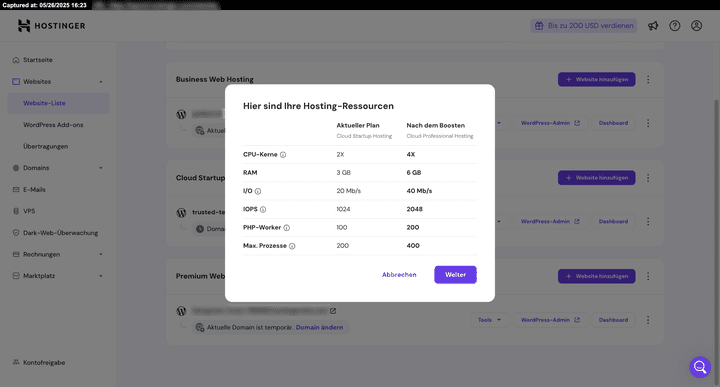Add website to Cloud Startup plan

(x=596, y=178)
